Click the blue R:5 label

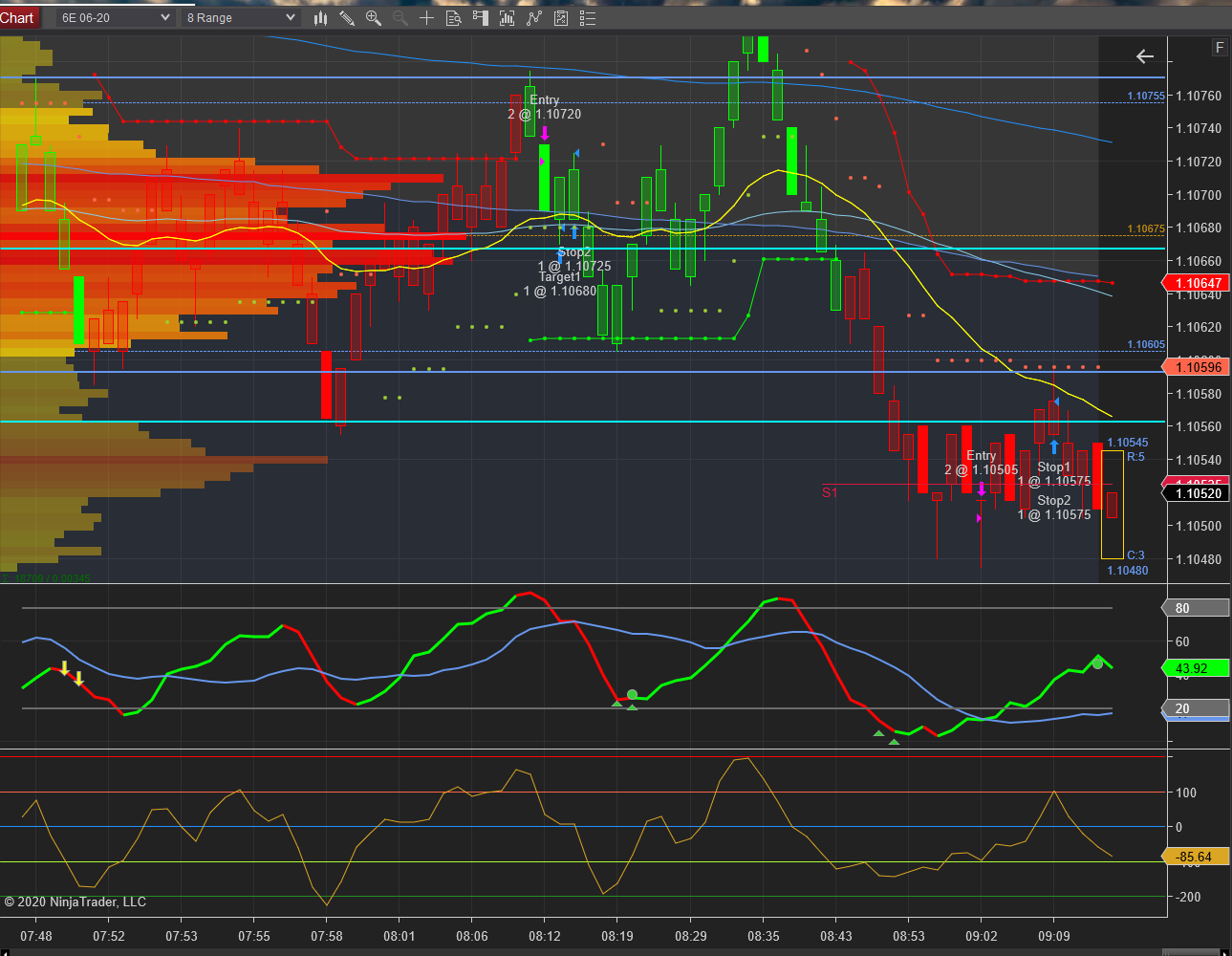click(x=1135, y=457)
